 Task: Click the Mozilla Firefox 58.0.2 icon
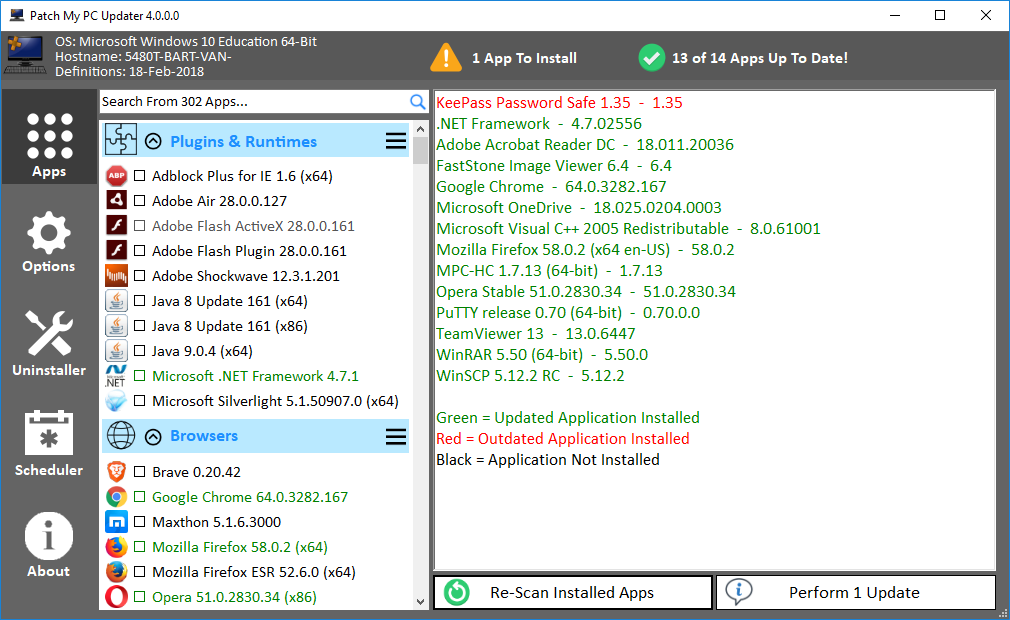pos(117,547)
